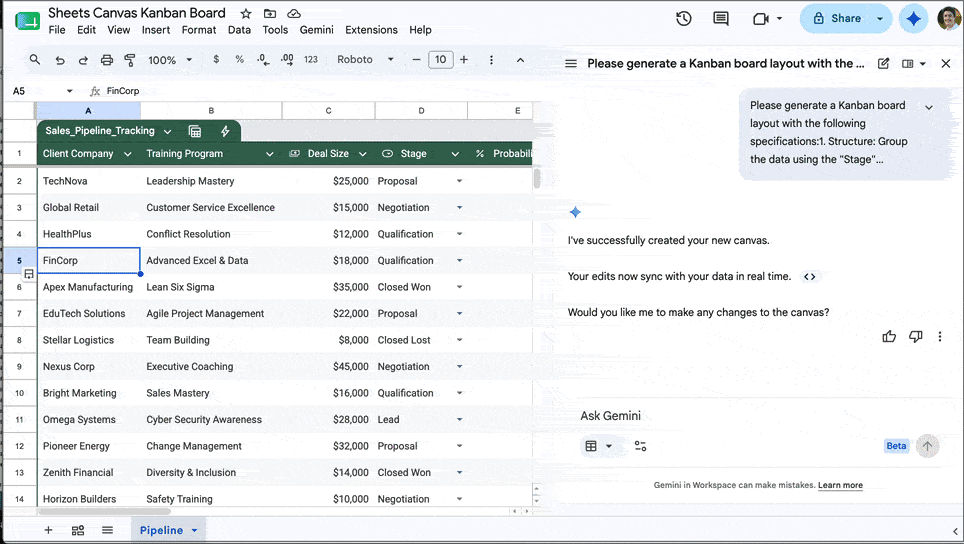Viewport: 964px width, 544px height.
Task: Click the Share button
Action: click(837, 19)
